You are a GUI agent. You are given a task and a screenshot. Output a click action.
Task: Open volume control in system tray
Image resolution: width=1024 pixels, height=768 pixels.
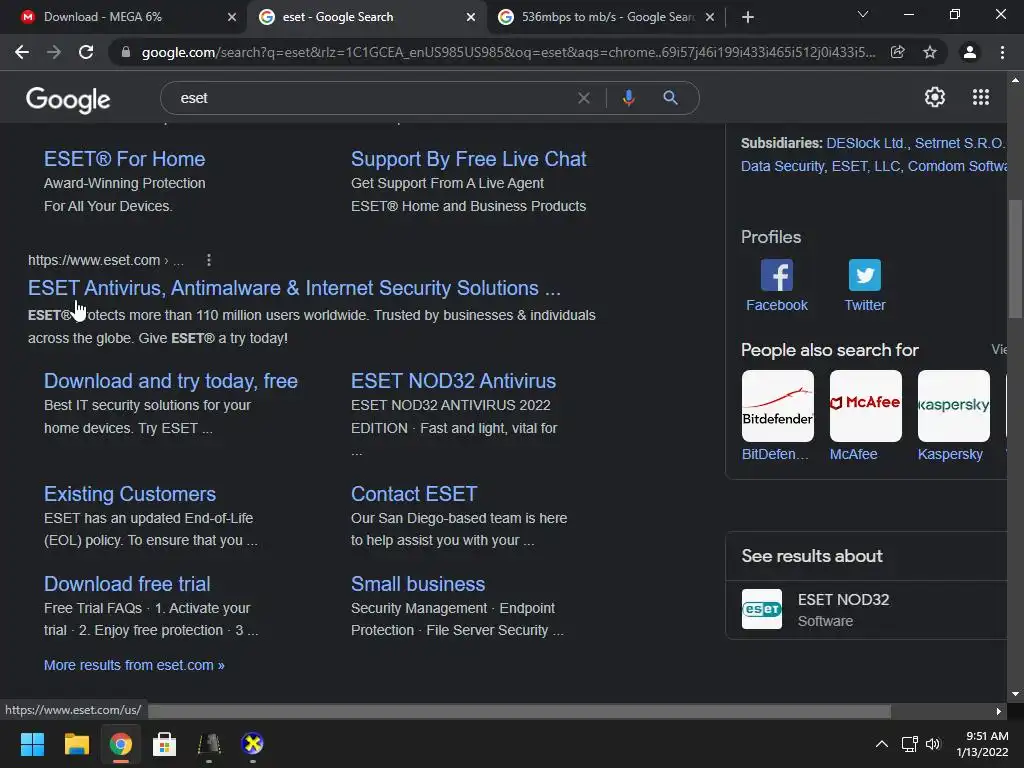pyautogui.click(x=933, y=744)
